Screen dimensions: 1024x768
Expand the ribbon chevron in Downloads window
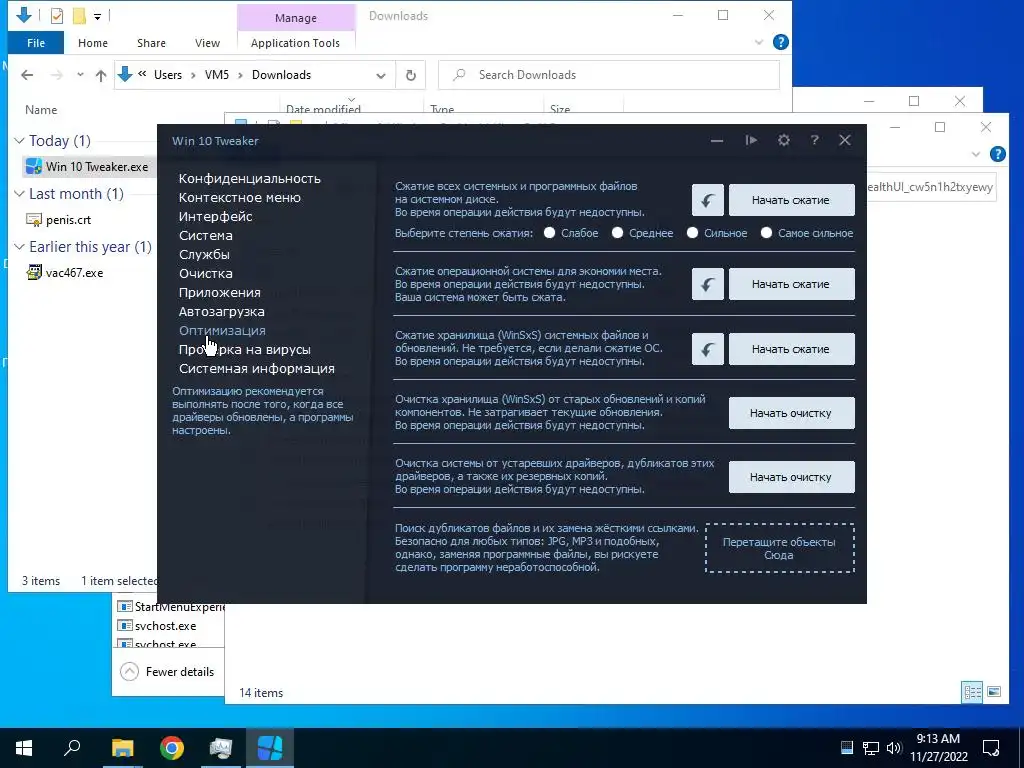[x=759, y=42]
